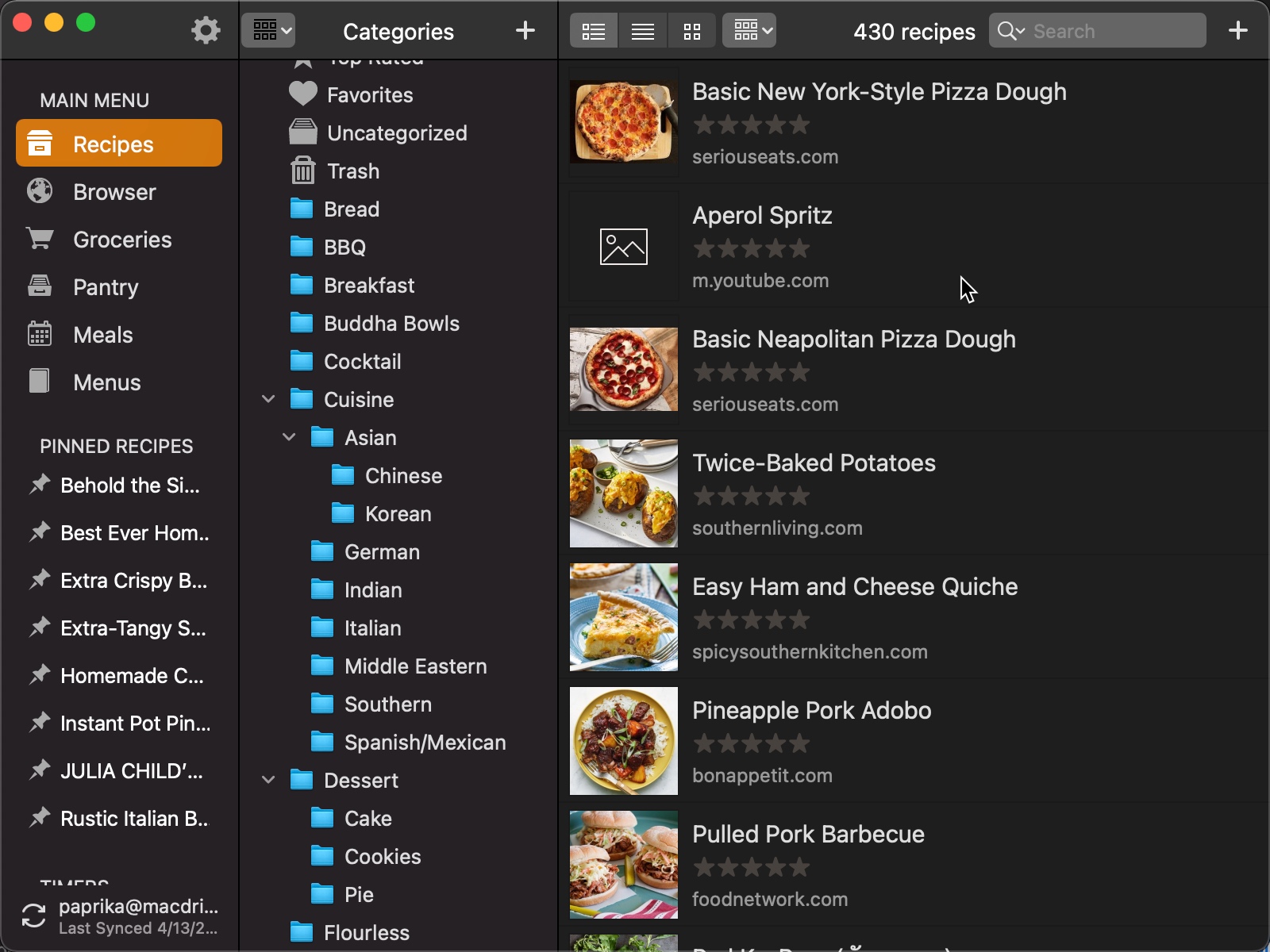Click the Favorites heart icon
The height and width of the screenshot is (952, 1270).
302,94
